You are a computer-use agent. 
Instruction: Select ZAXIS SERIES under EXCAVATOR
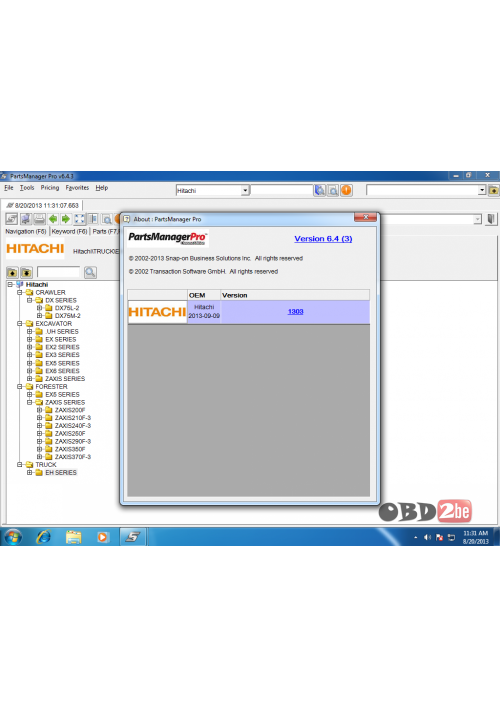point(65,379)
